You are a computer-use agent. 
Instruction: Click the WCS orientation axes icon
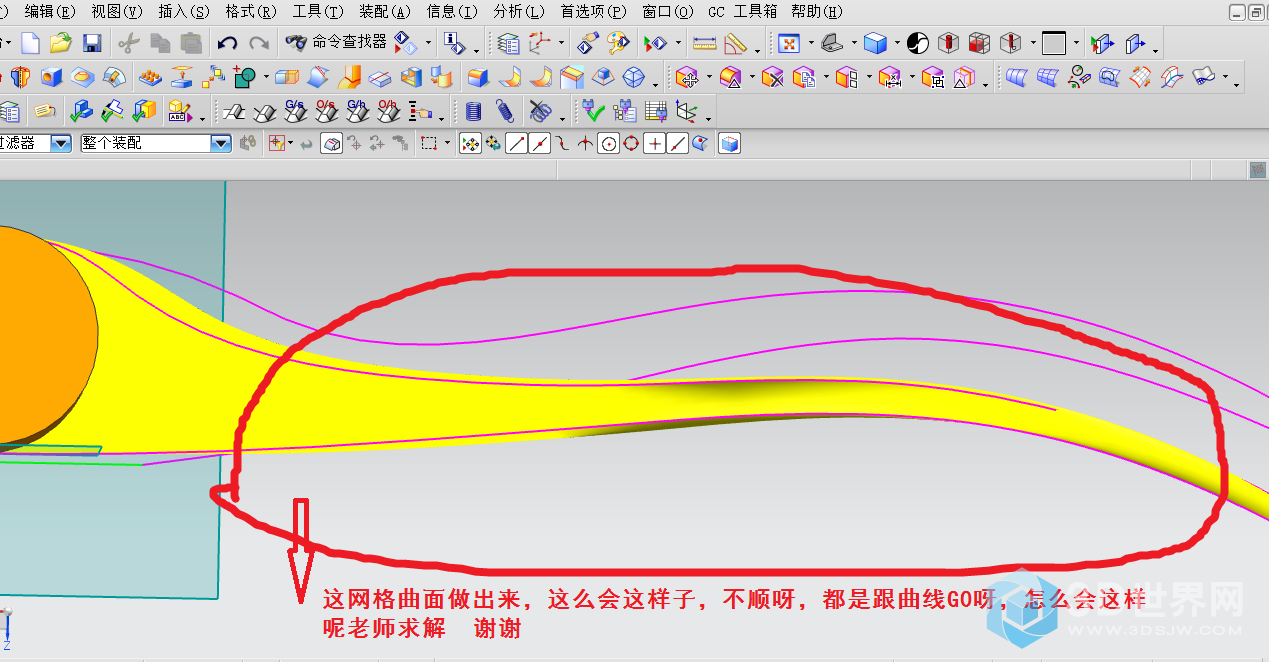click(540, 43)
